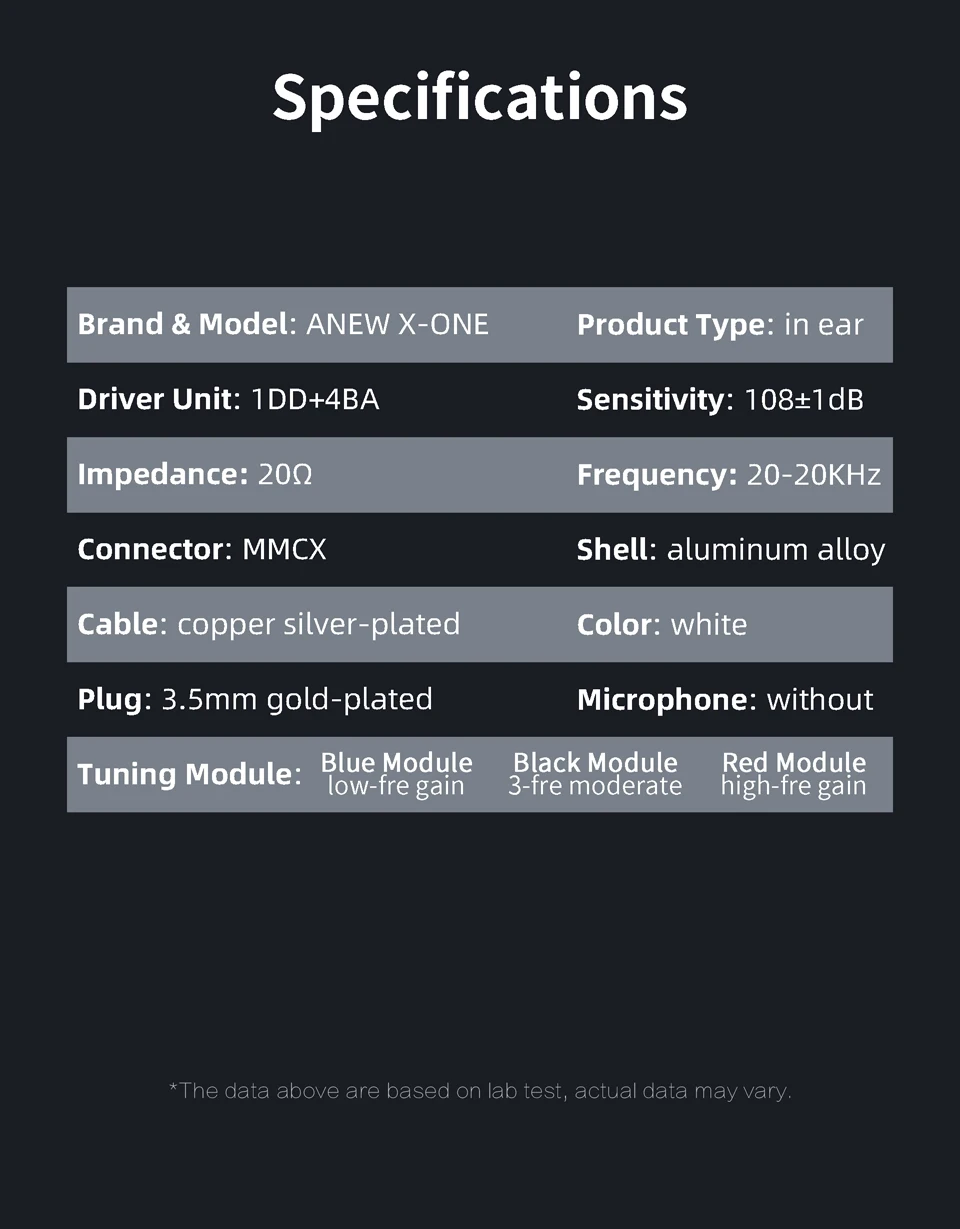Click the Microphone without entry

[725, 699]
